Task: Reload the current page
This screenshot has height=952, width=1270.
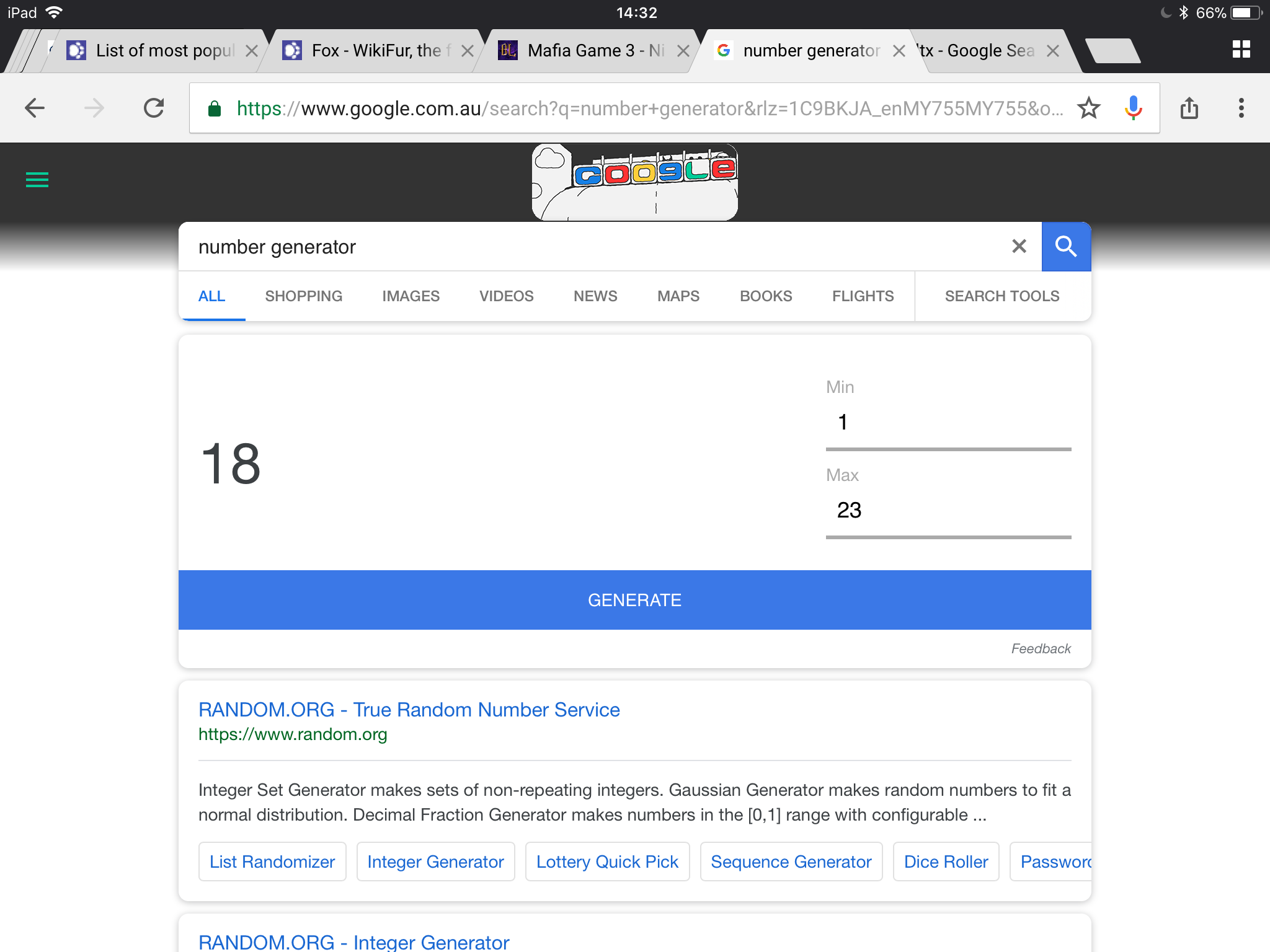Action: pyautogui.click(x=154, y=108)
